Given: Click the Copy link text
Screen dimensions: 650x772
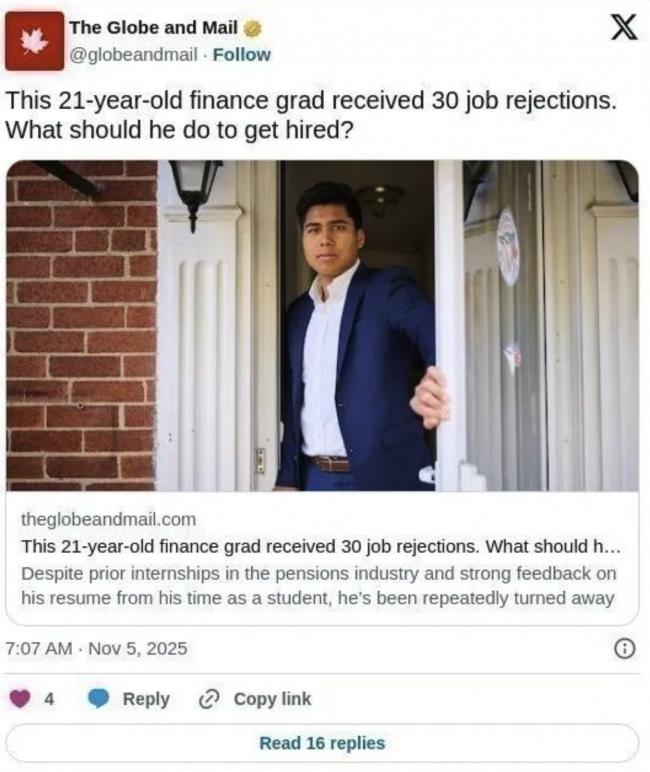Looking at the screenshot, I should point(272,699).
